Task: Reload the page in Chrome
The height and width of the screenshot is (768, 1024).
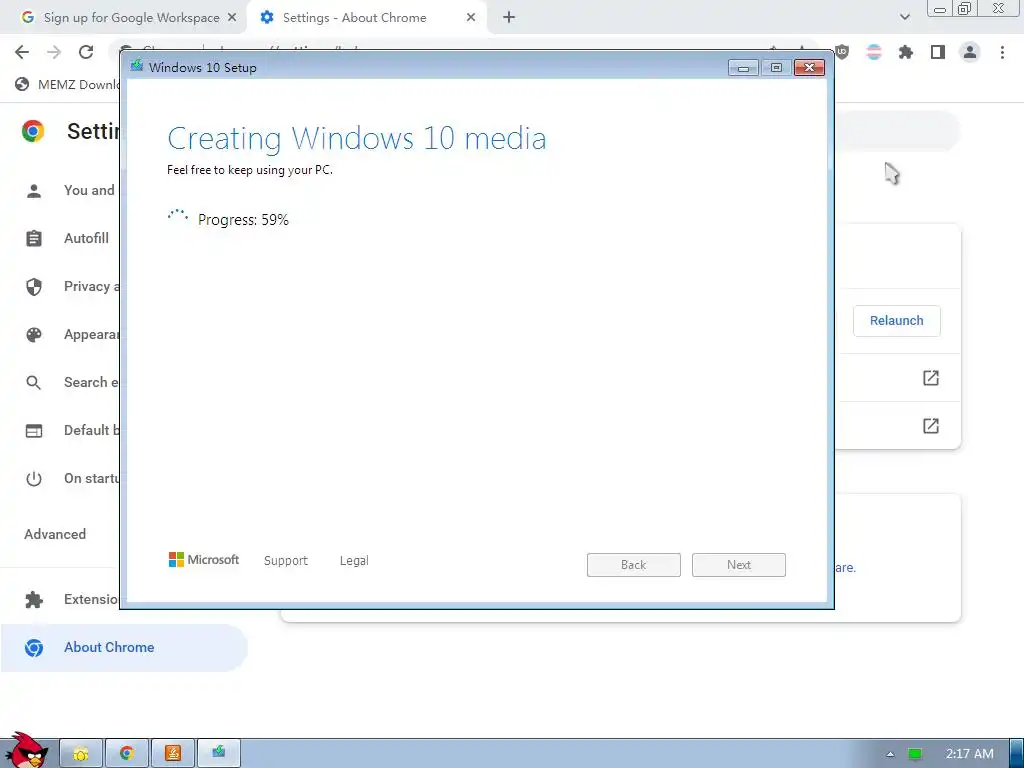Action: pyautogui.click(x=86, y=52)
